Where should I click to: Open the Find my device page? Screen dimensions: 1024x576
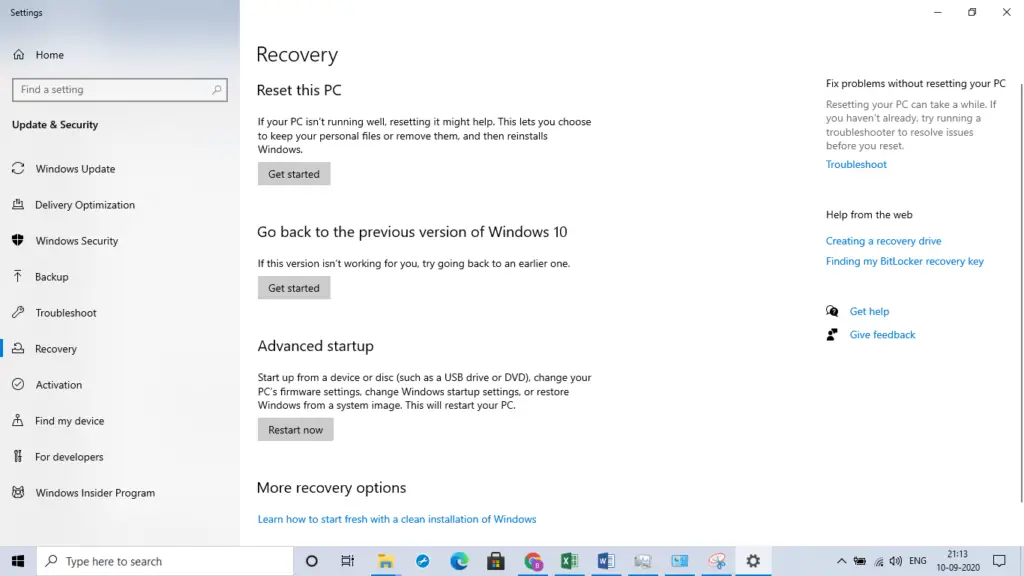point(69,421)
